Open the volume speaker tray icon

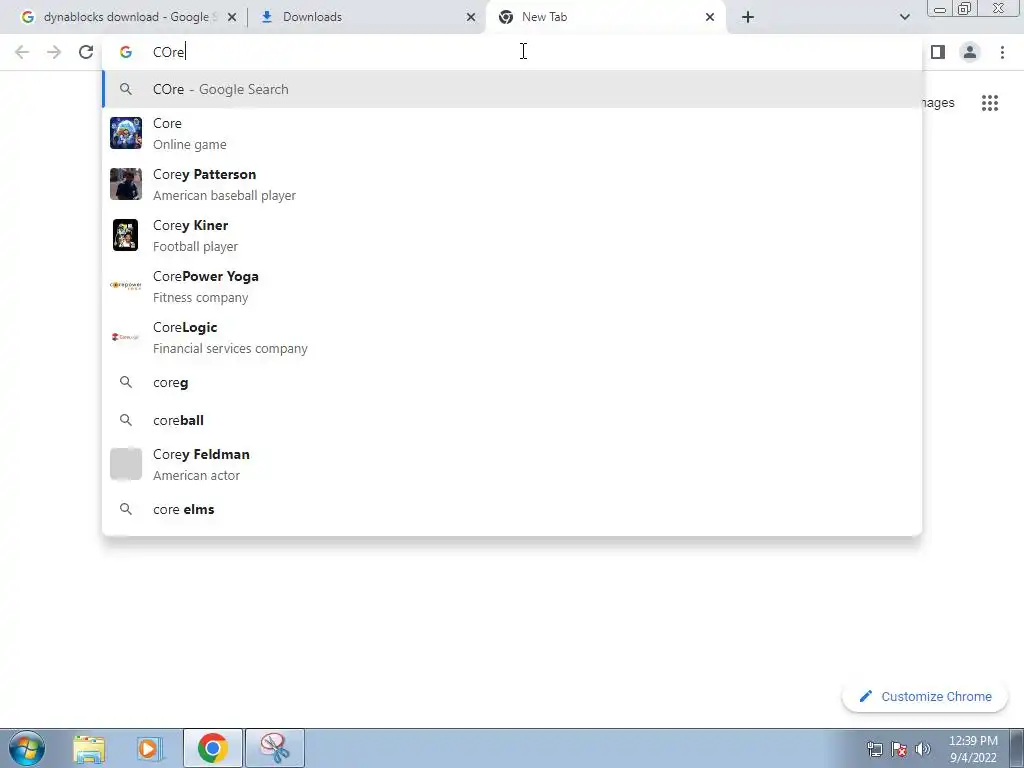click(x=923, y=749)
